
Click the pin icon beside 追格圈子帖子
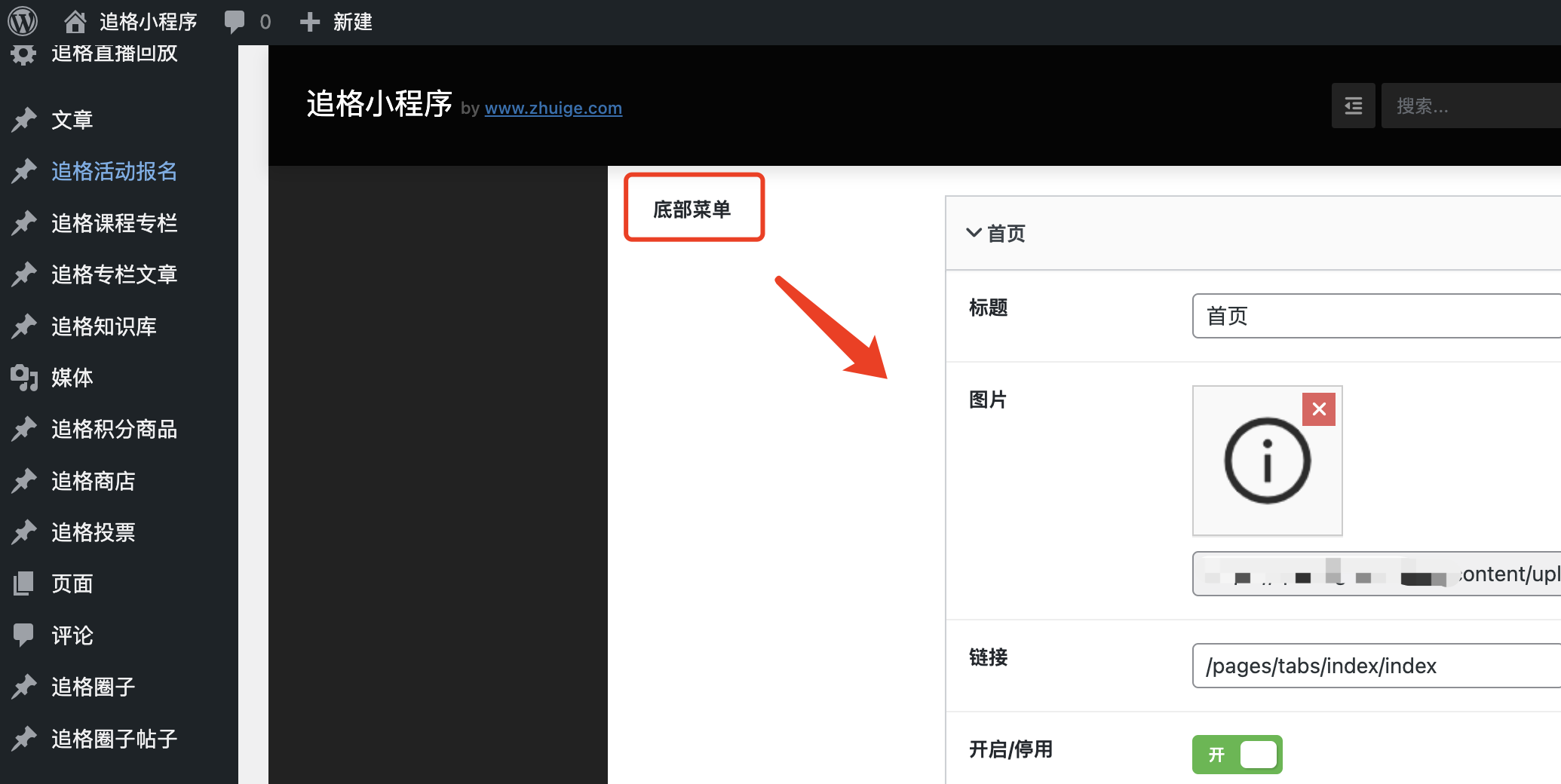(x=24, y=739)
